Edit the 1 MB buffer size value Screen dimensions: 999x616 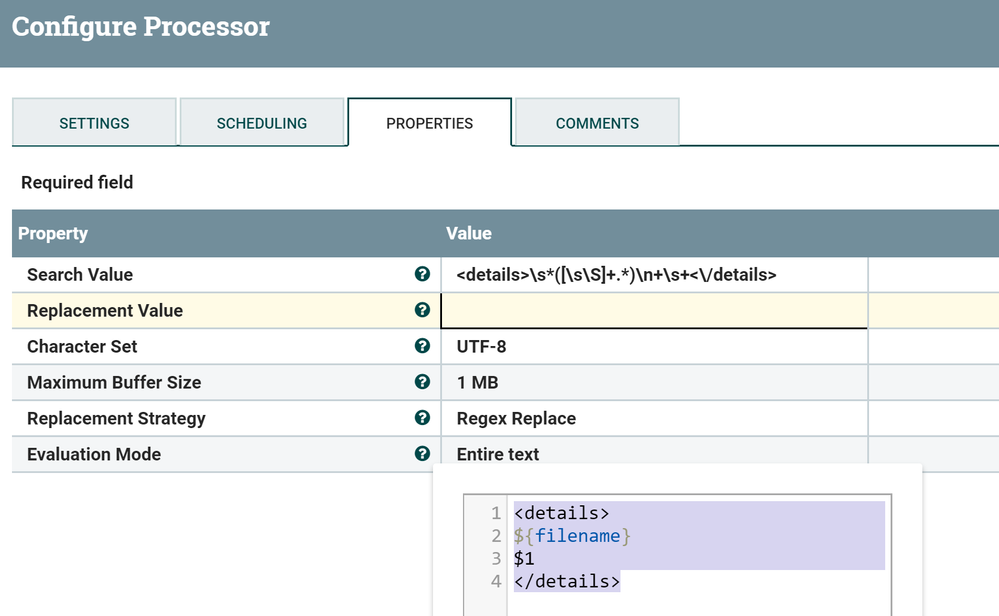pos(477,383)
